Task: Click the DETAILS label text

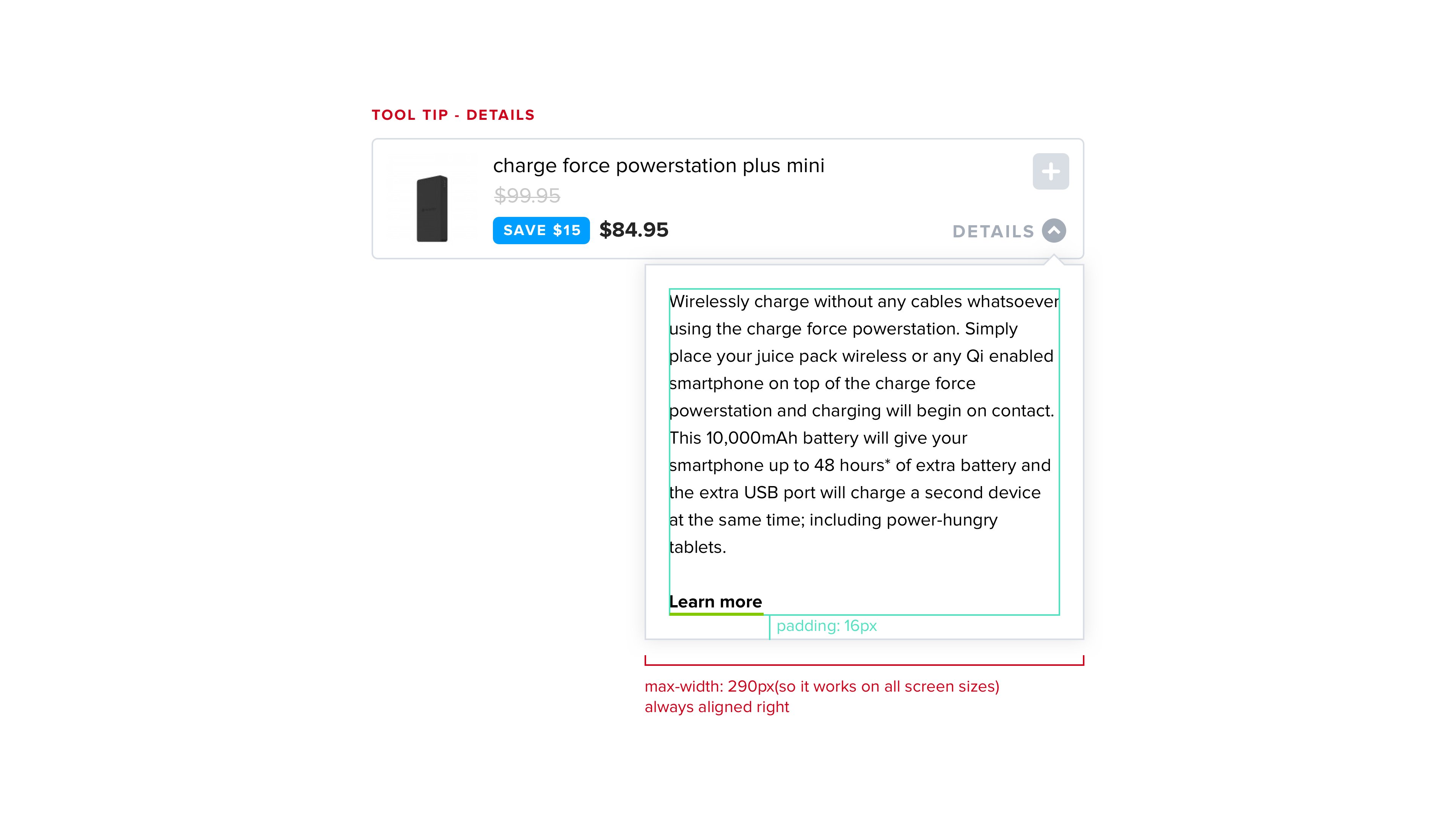Action: (993, 232)
